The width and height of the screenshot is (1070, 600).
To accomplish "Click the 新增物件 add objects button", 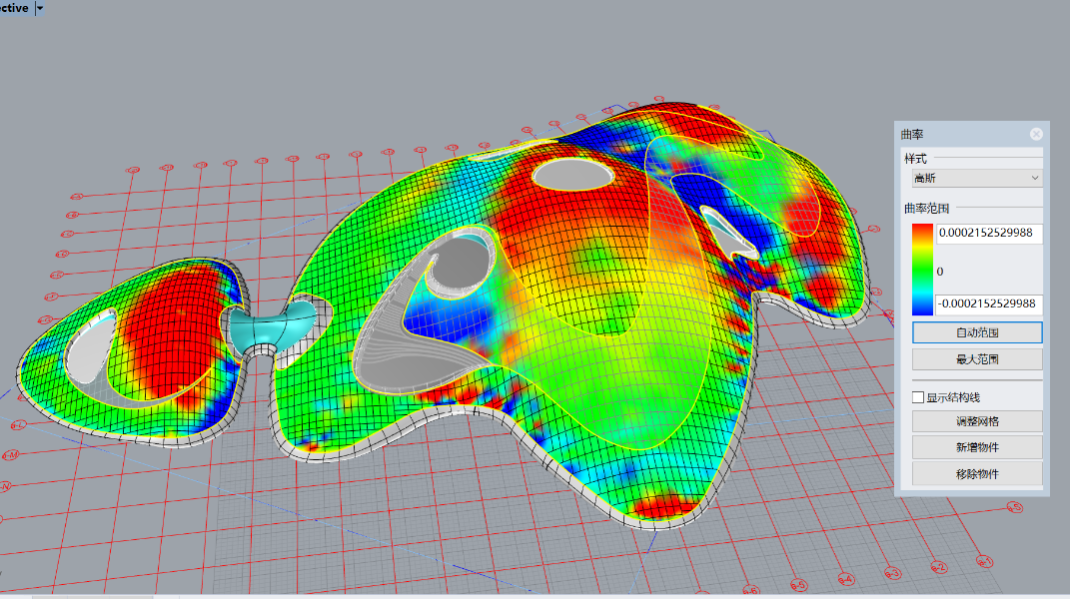I will [977, 447].
